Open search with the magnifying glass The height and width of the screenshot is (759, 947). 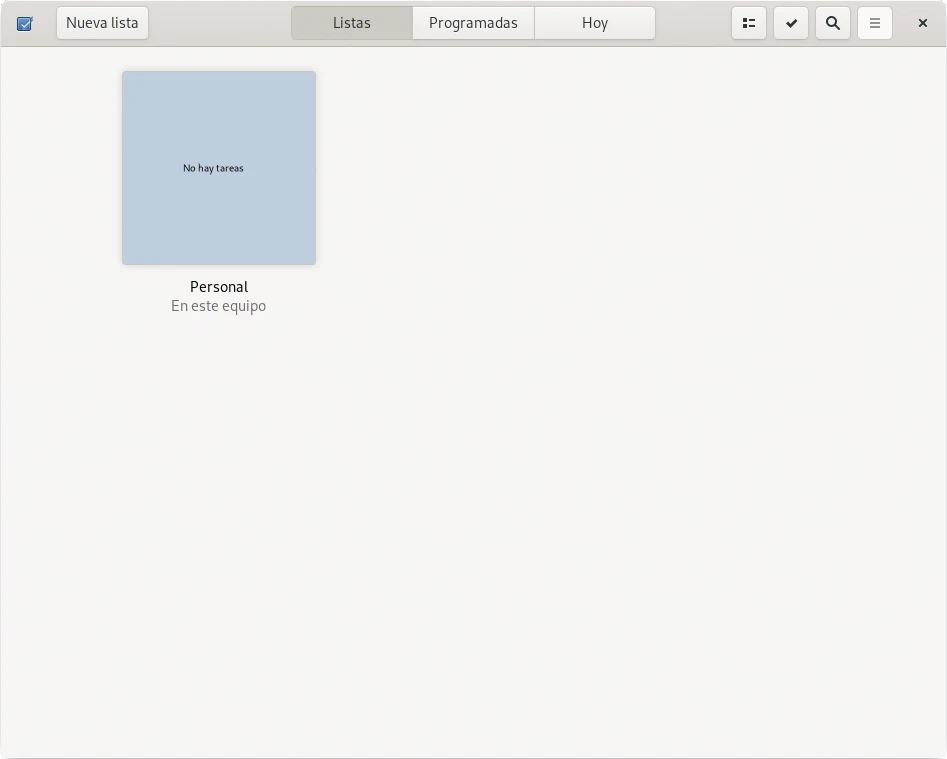(833, 23)
